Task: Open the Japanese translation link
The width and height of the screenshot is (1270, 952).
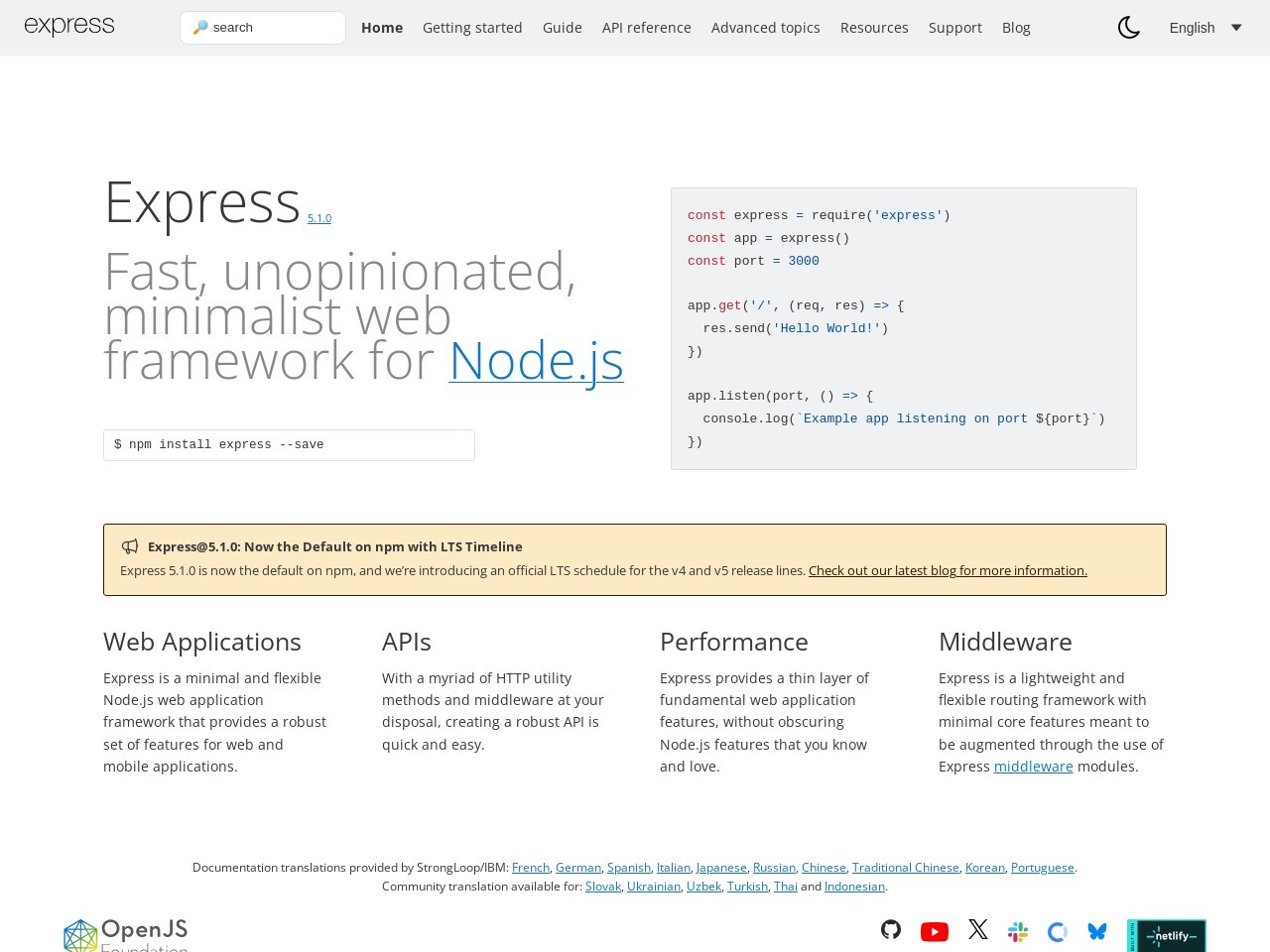Action: pos(721,868)
